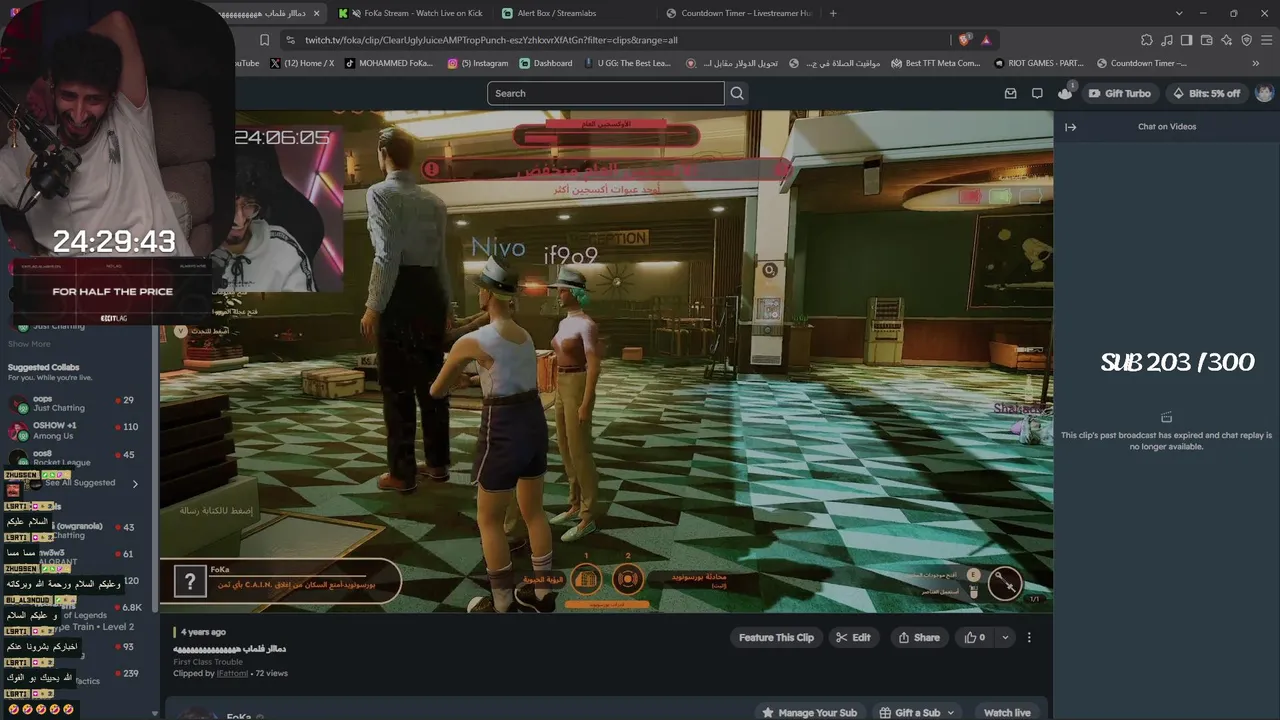Viewport: 1280px width, 720px height.
Task: Click the Watch live button
Action: click(x=1007, y=712)
